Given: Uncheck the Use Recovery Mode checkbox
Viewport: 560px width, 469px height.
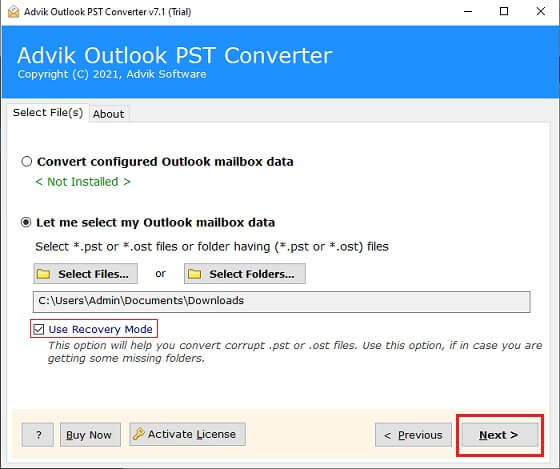Looking at the screenshot, I should pos(38,329).
